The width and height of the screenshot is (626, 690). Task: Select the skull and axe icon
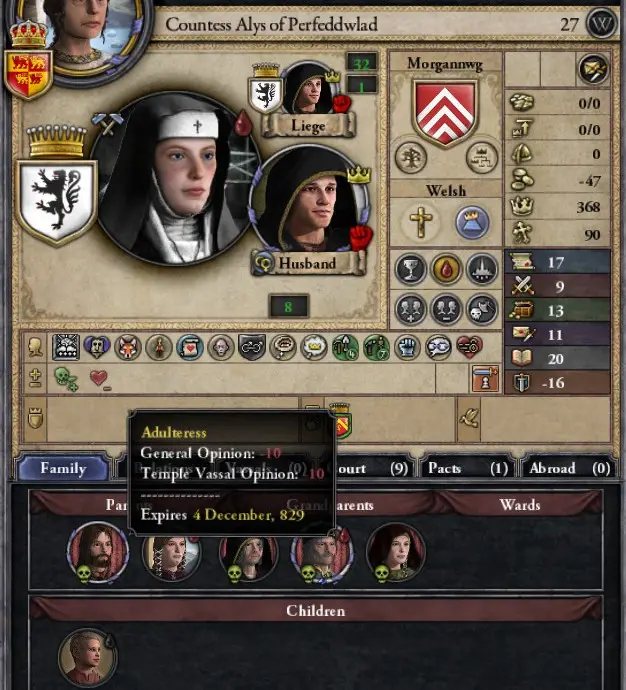point(482,309)
